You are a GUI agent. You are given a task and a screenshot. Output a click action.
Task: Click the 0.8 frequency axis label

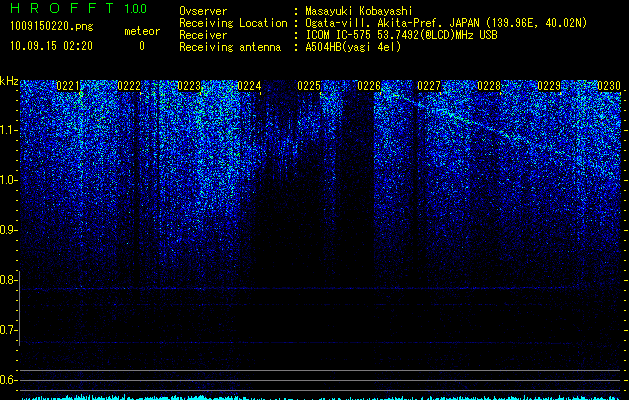coord(8,280)
